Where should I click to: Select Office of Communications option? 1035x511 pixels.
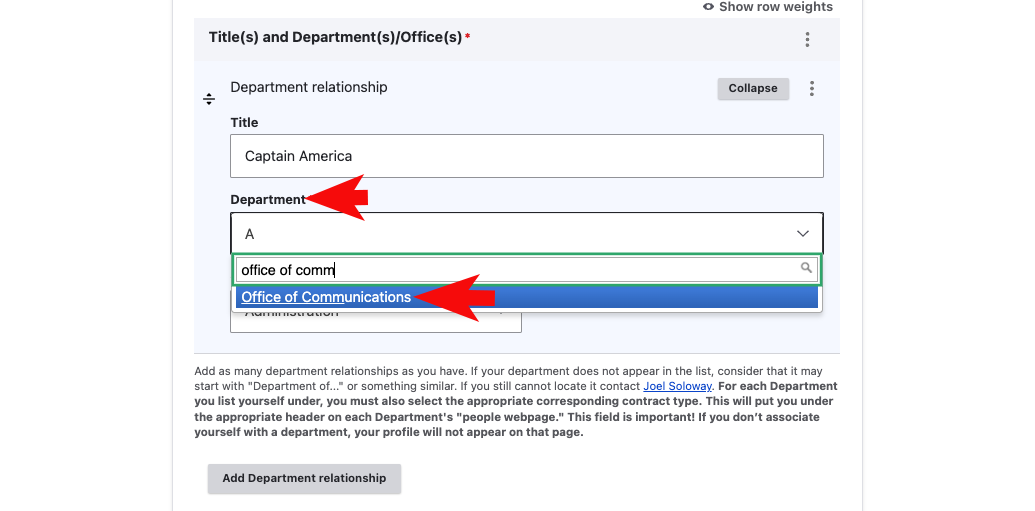pos(527,297)
